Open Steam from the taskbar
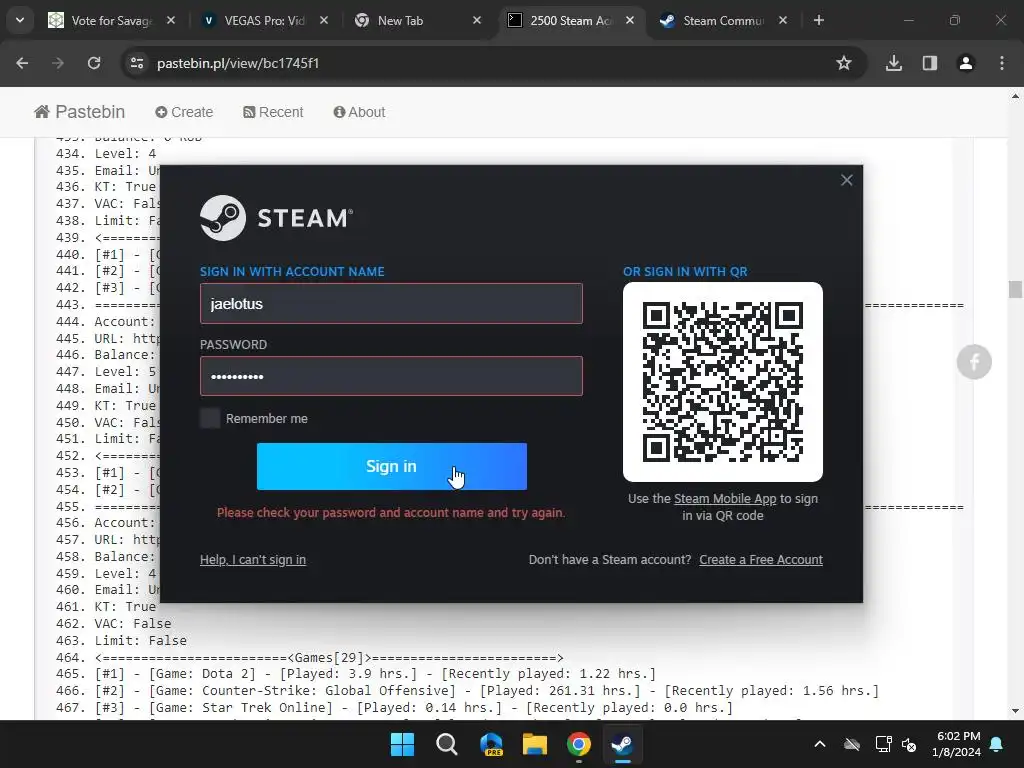 pyautogui.click(x=622, y=744)
